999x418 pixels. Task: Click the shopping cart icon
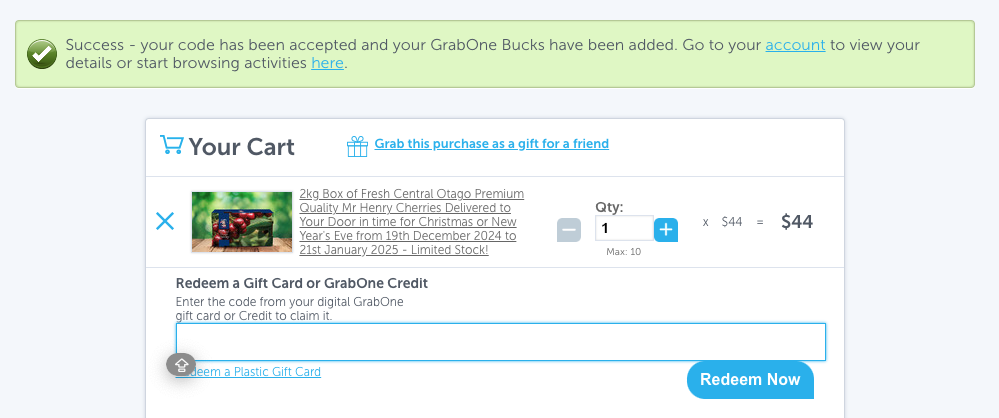pos(171,146)
